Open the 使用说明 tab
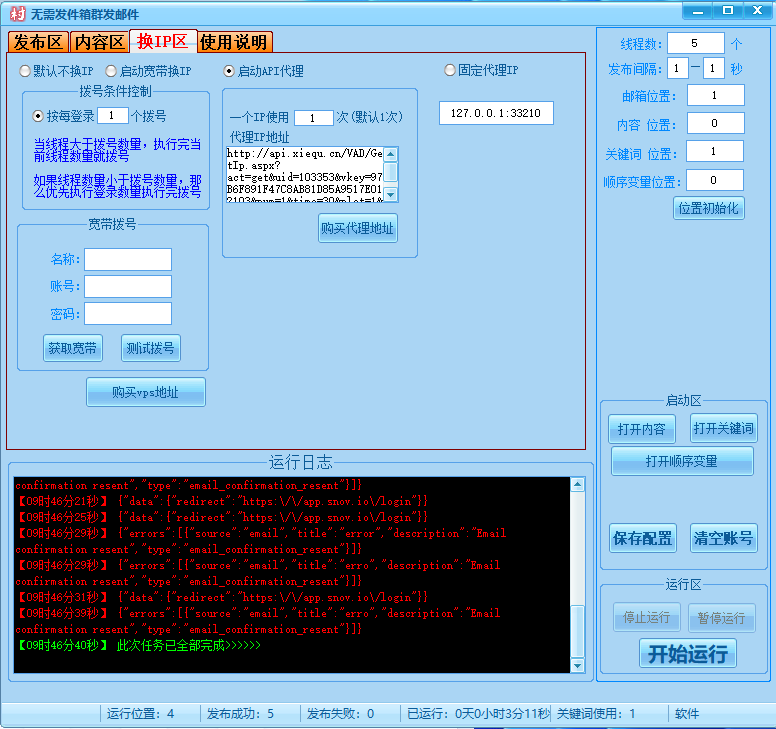Screen dimensions: 776x729 point(234,42)
